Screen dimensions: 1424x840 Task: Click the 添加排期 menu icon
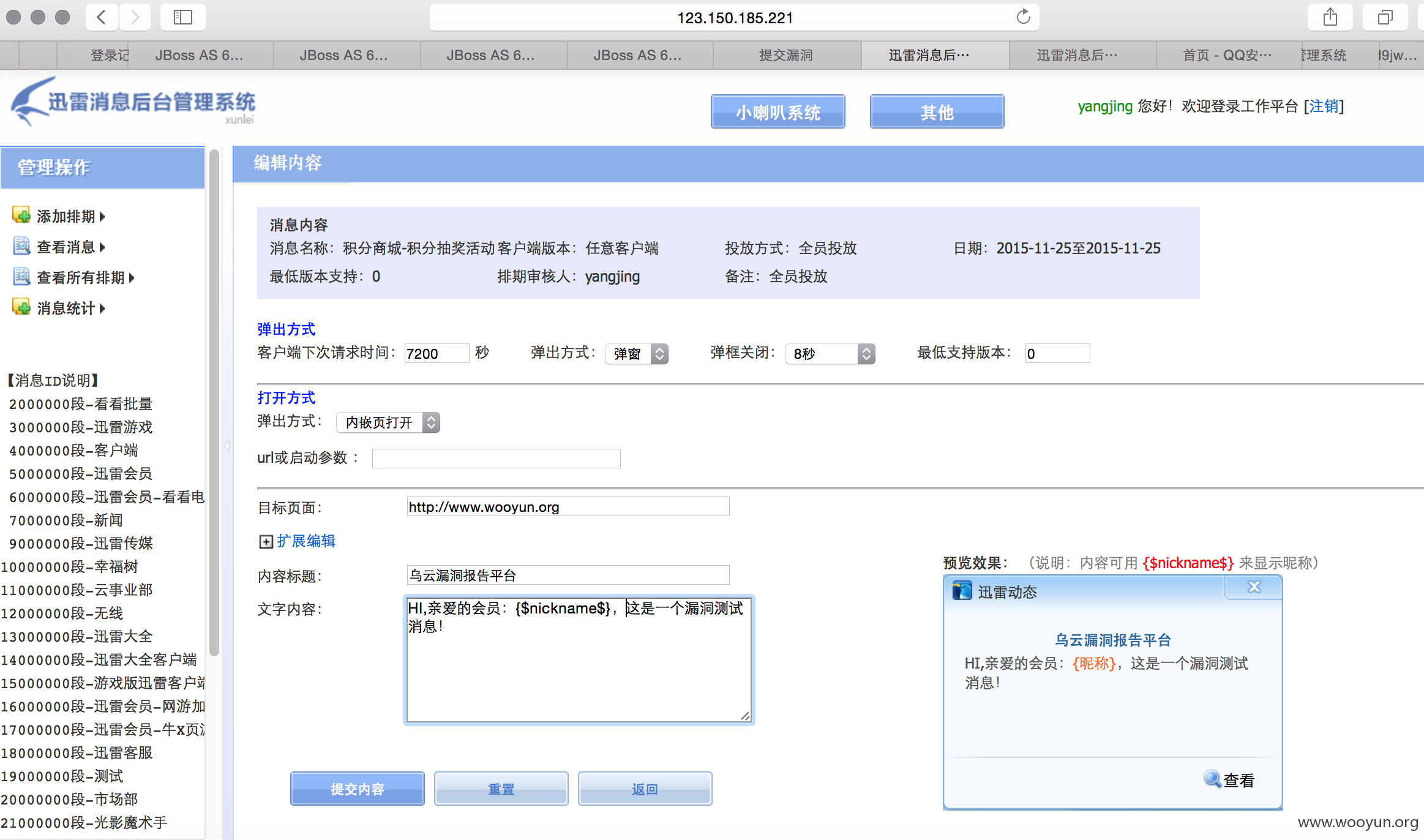(21, 216)
